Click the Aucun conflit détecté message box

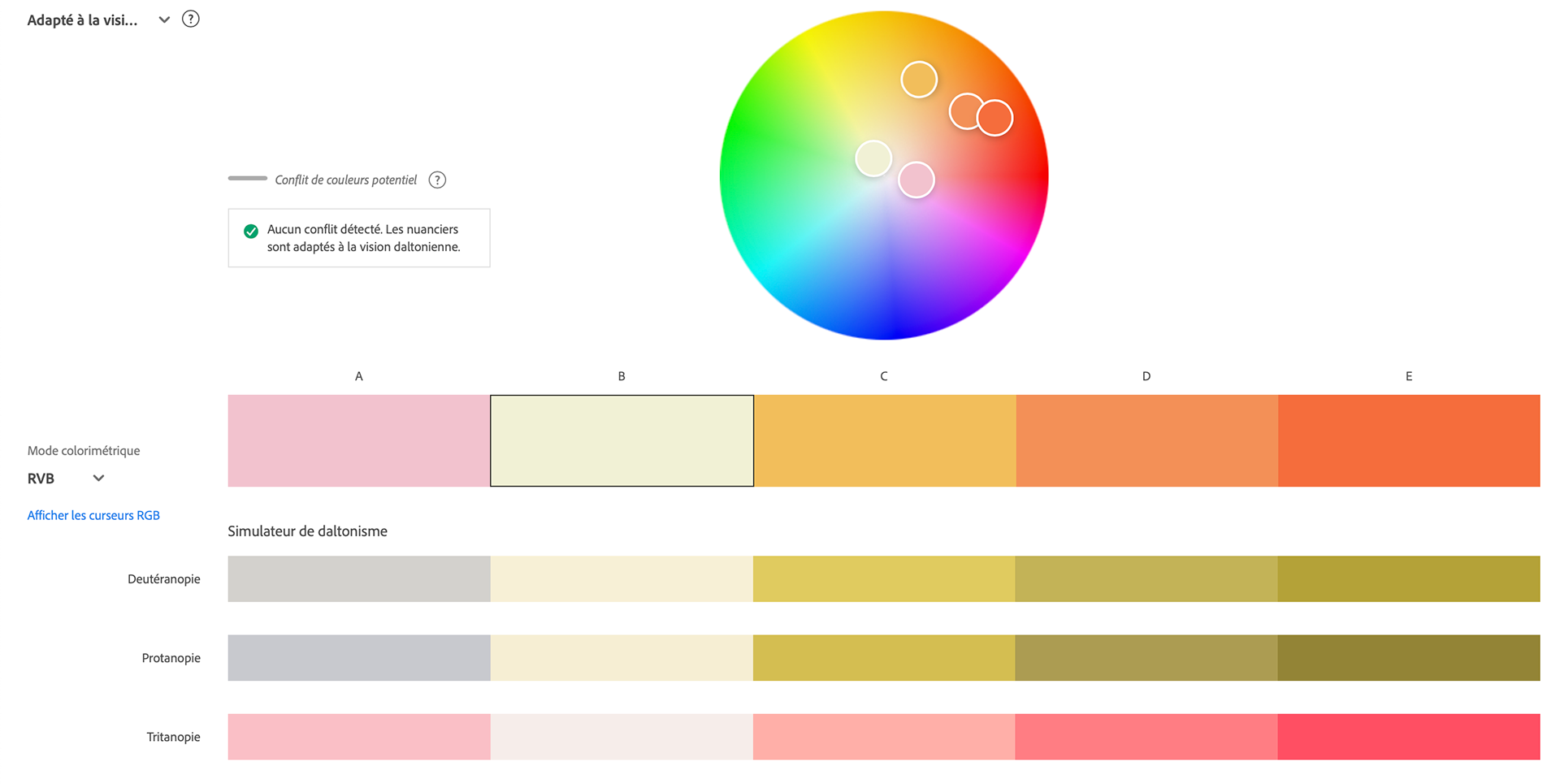coord(359,238)
